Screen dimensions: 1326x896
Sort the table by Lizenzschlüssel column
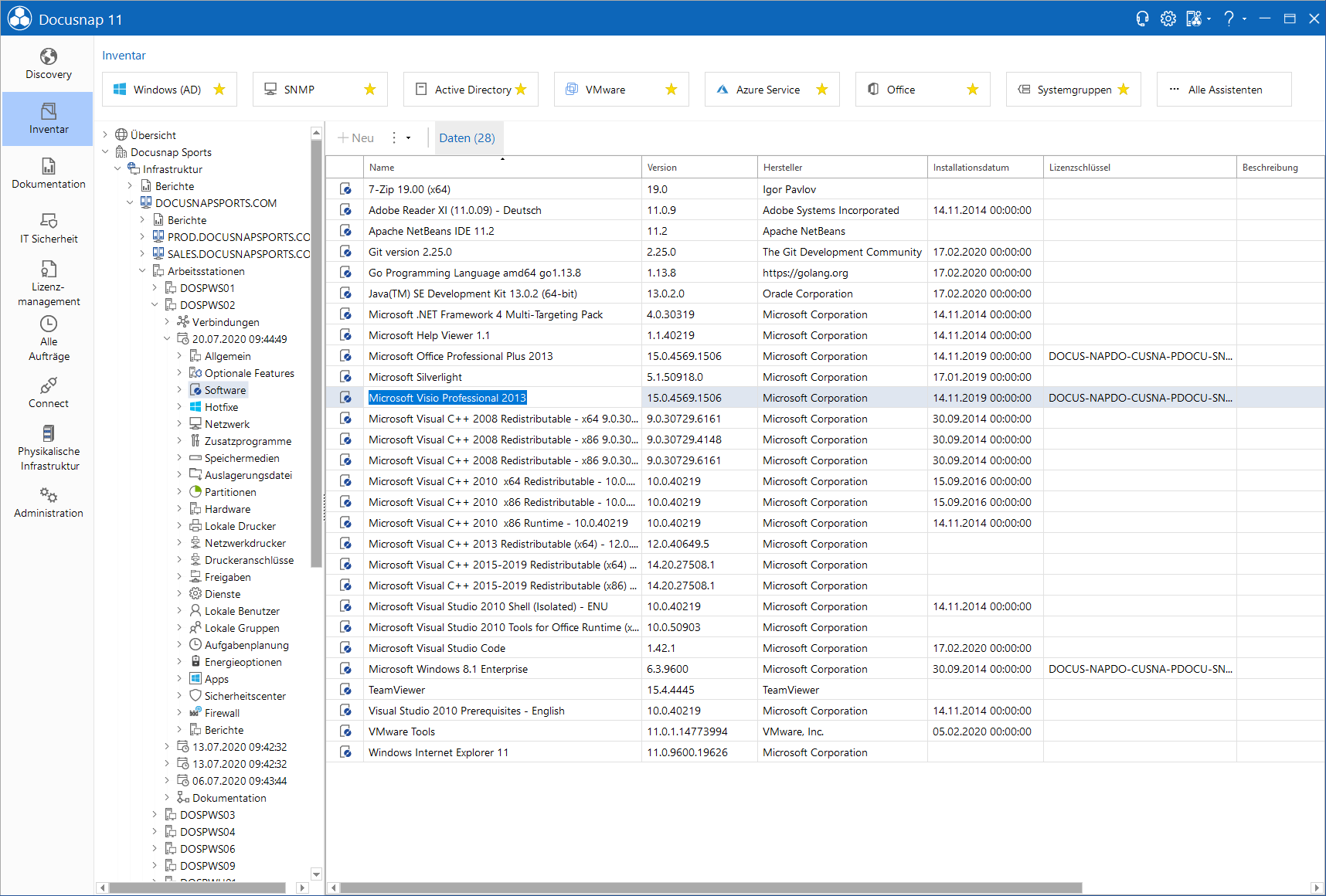1140,168
